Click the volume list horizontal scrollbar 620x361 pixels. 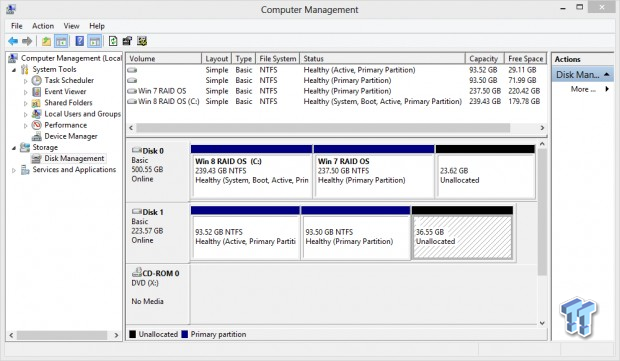pos(323,128)
